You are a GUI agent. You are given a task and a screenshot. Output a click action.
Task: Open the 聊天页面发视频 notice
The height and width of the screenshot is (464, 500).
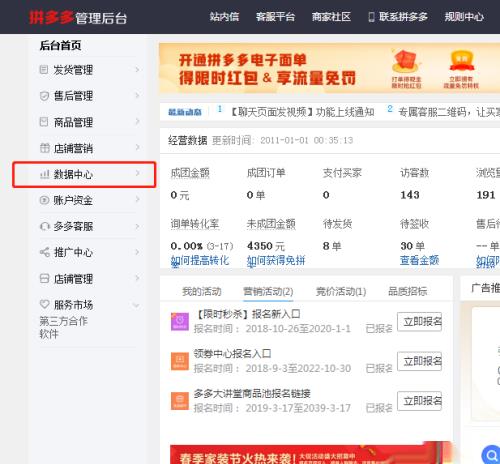302,112
